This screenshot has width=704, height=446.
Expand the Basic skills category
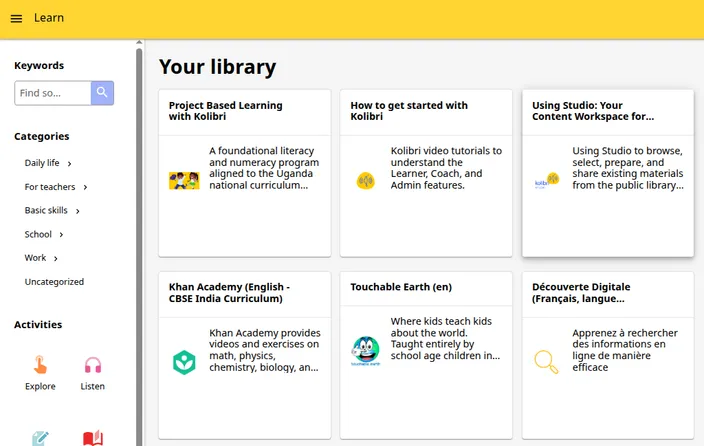[78, 211]
